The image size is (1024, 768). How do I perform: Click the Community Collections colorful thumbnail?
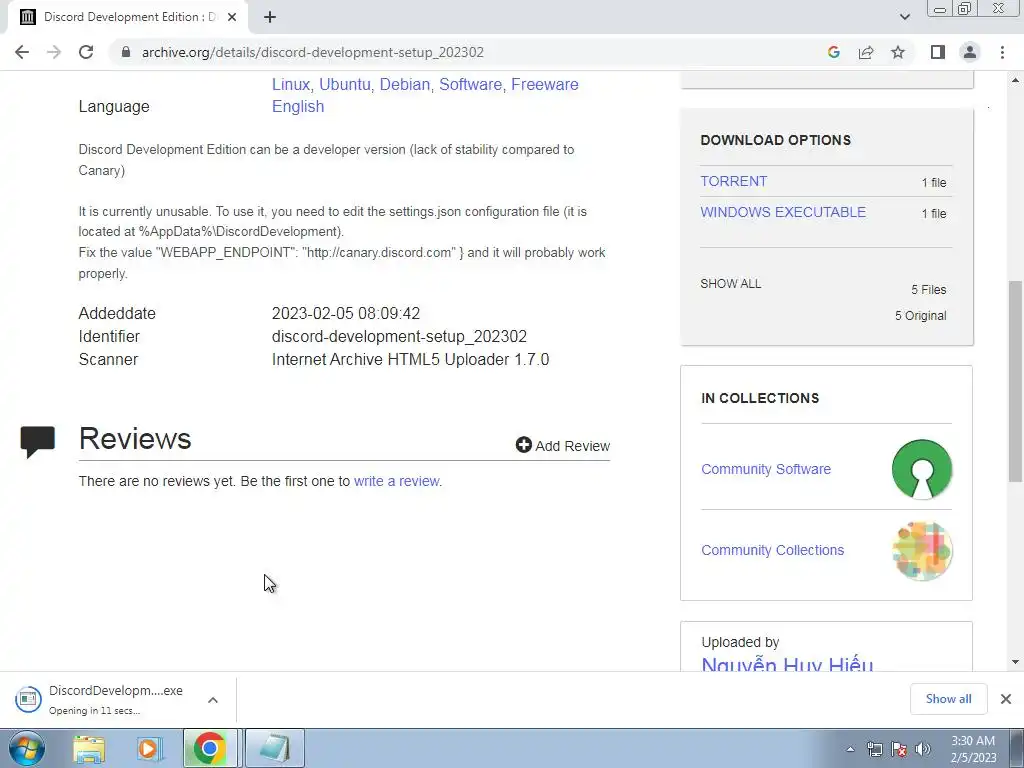[921, 551]
